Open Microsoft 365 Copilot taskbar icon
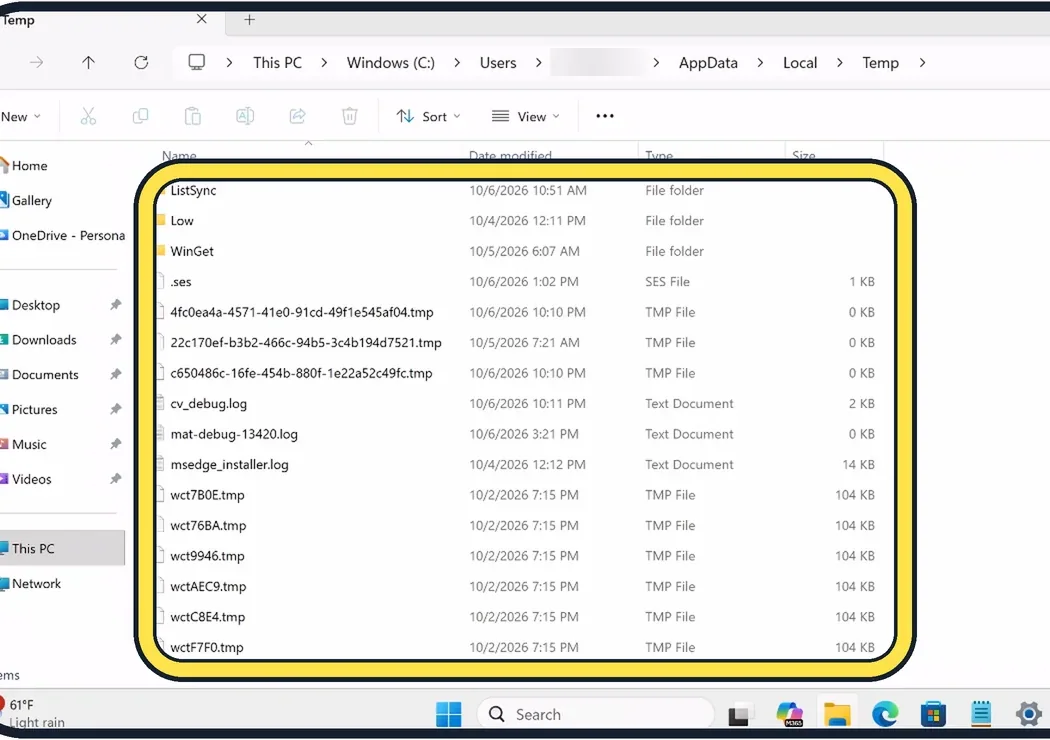Image resolution: width=1050 pixels, height=740 pixels. [x=790, y=714]
